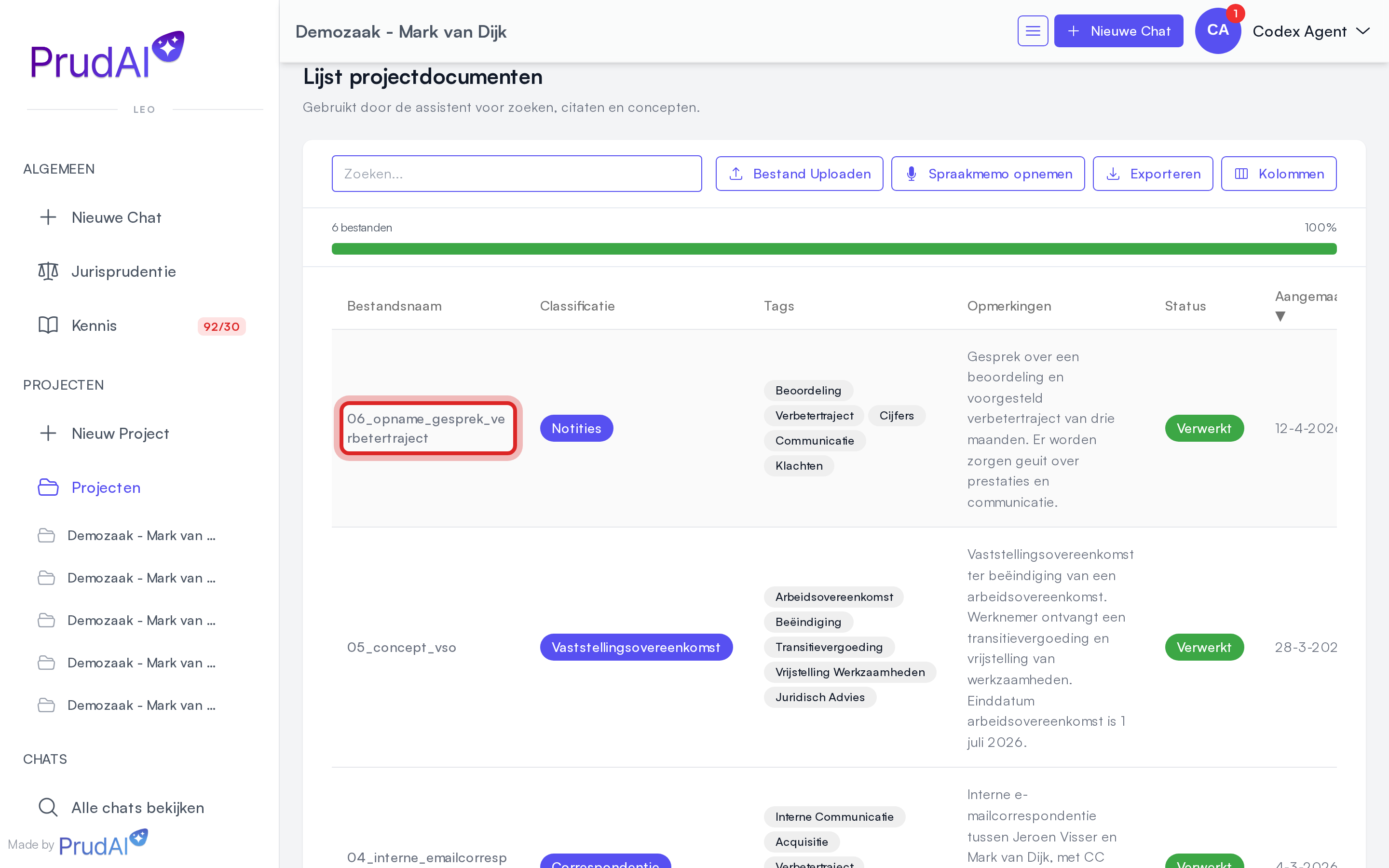
Task: Click the 12-4-2026 date cell
Action: [x=1305, y=428]
